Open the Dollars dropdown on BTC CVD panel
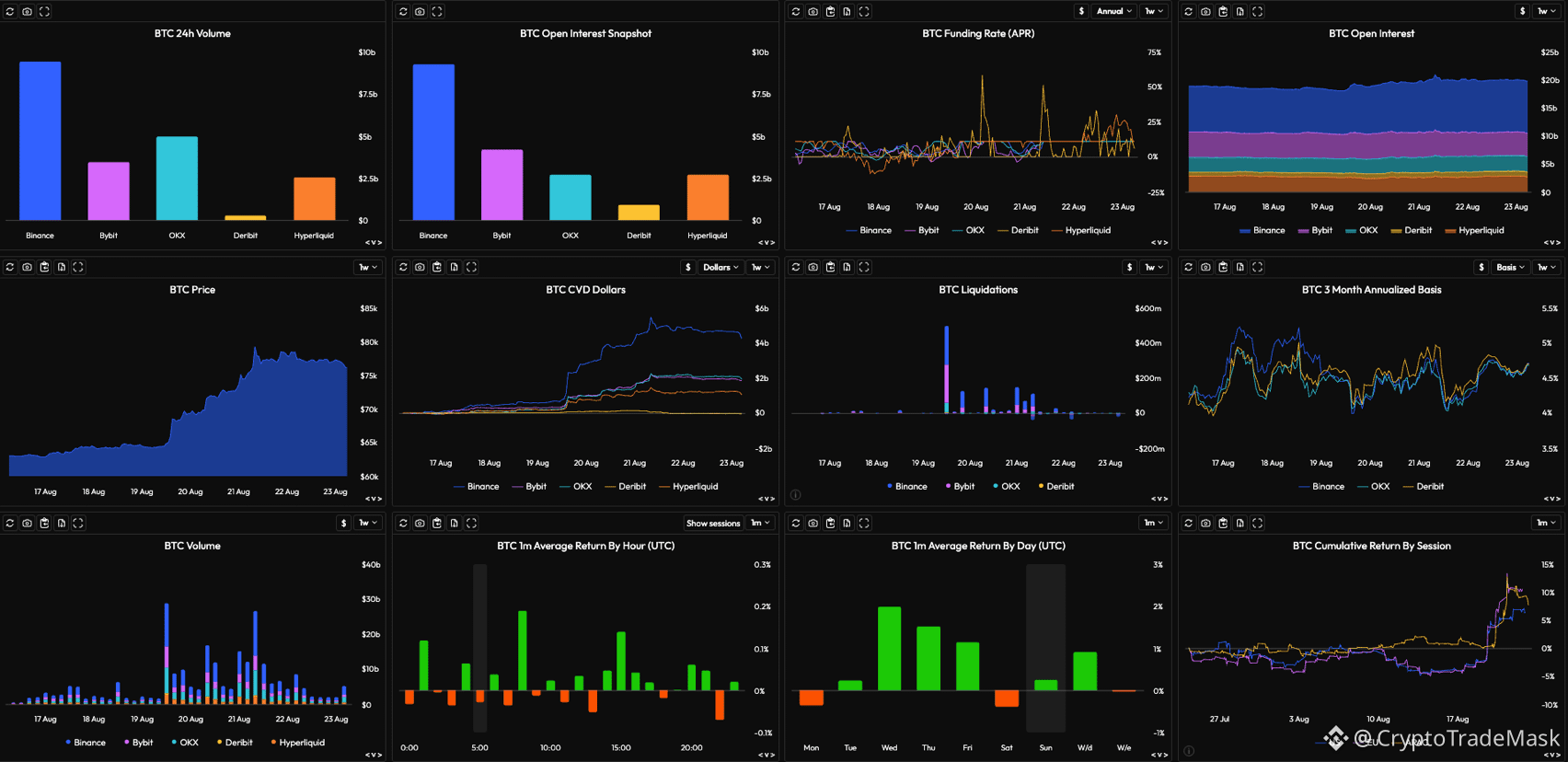 pyautogui.click(x=721, y=268)
